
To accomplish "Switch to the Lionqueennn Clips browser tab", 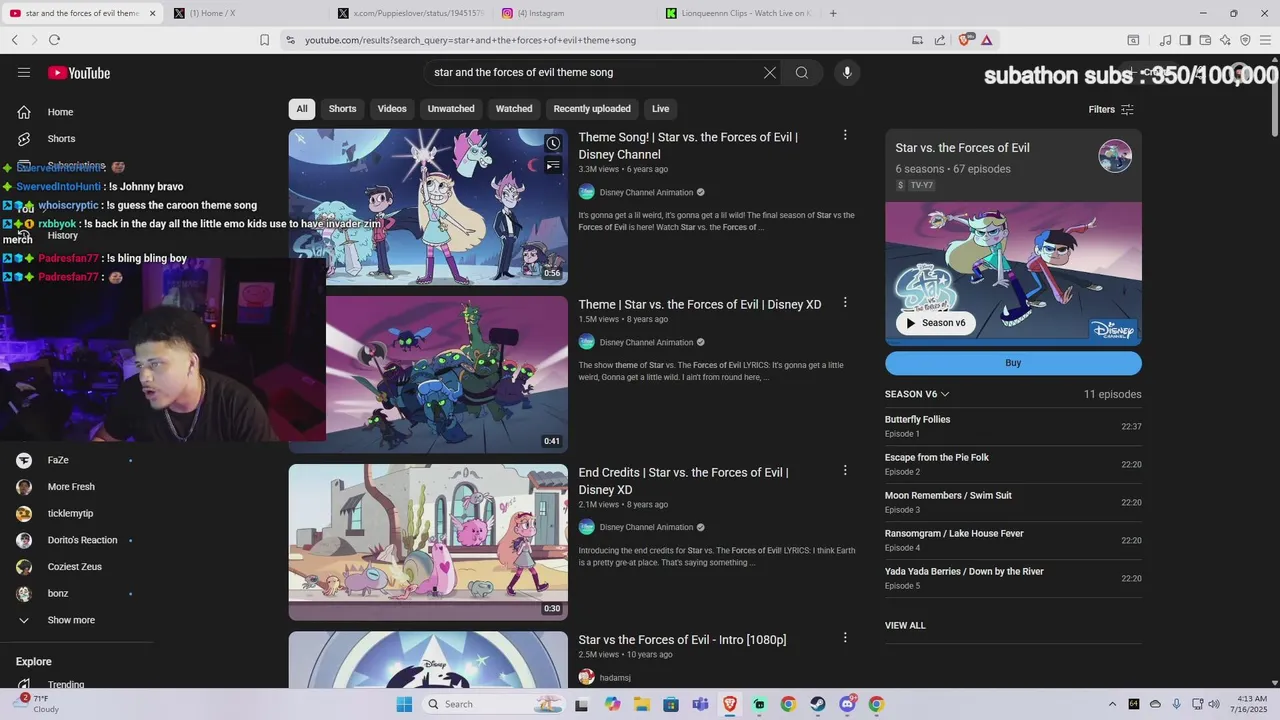I will point(740,13).
